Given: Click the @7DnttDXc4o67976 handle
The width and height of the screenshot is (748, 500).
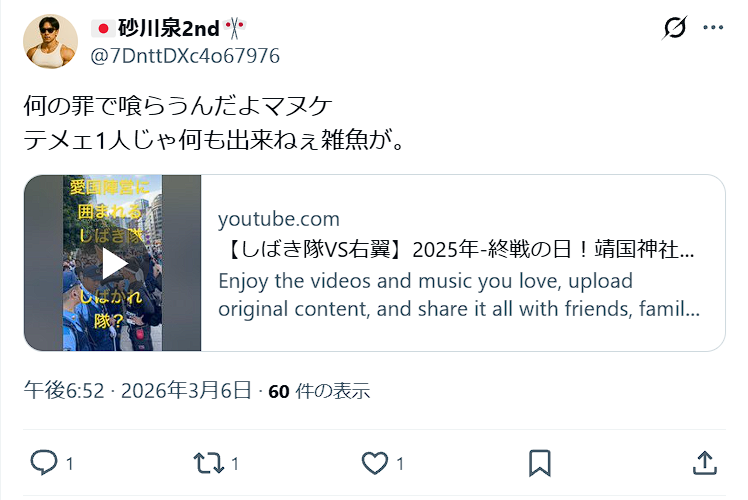Looking at the screenshot, I should coord(185,56).
